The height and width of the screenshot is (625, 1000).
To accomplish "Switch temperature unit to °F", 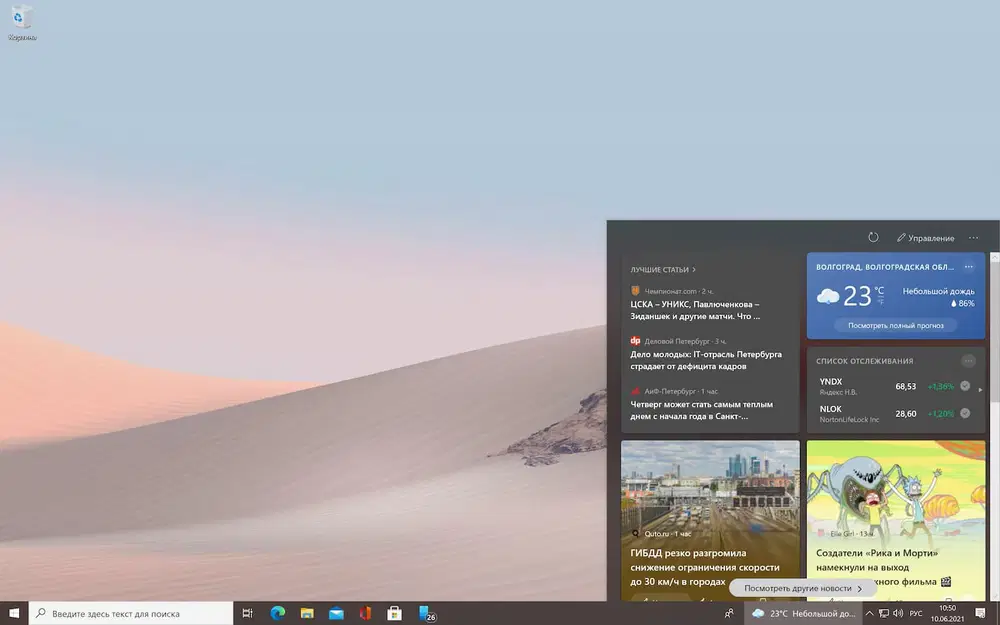I will 880,302.
